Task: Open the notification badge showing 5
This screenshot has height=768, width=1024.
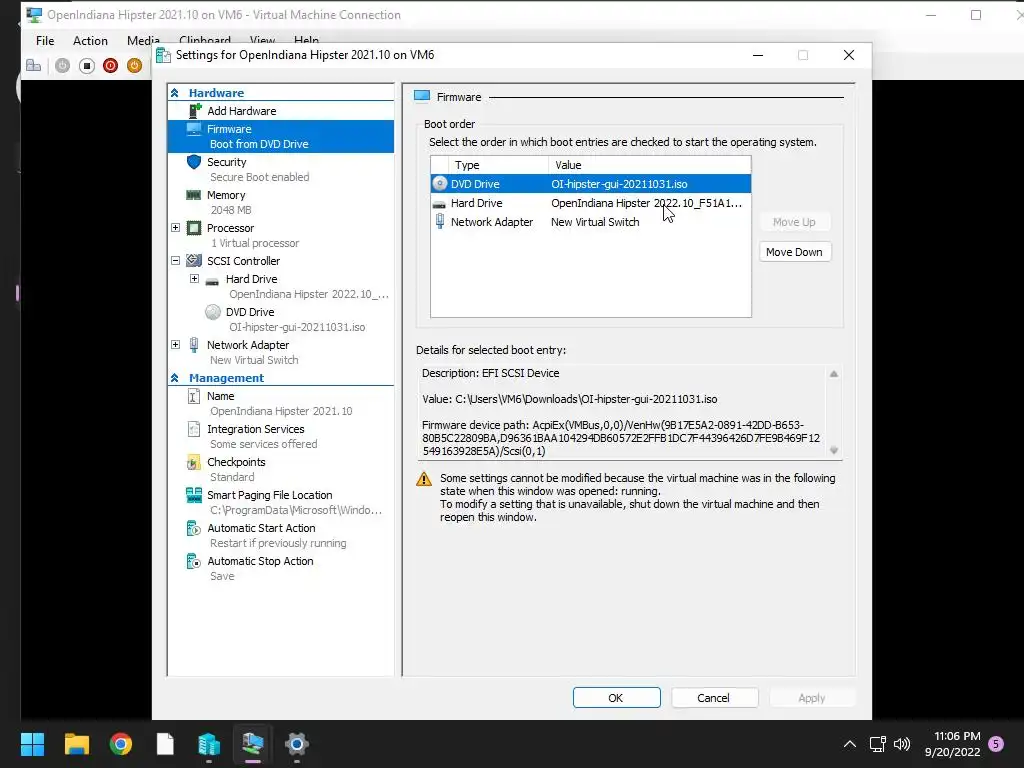Action: (996, 743)
